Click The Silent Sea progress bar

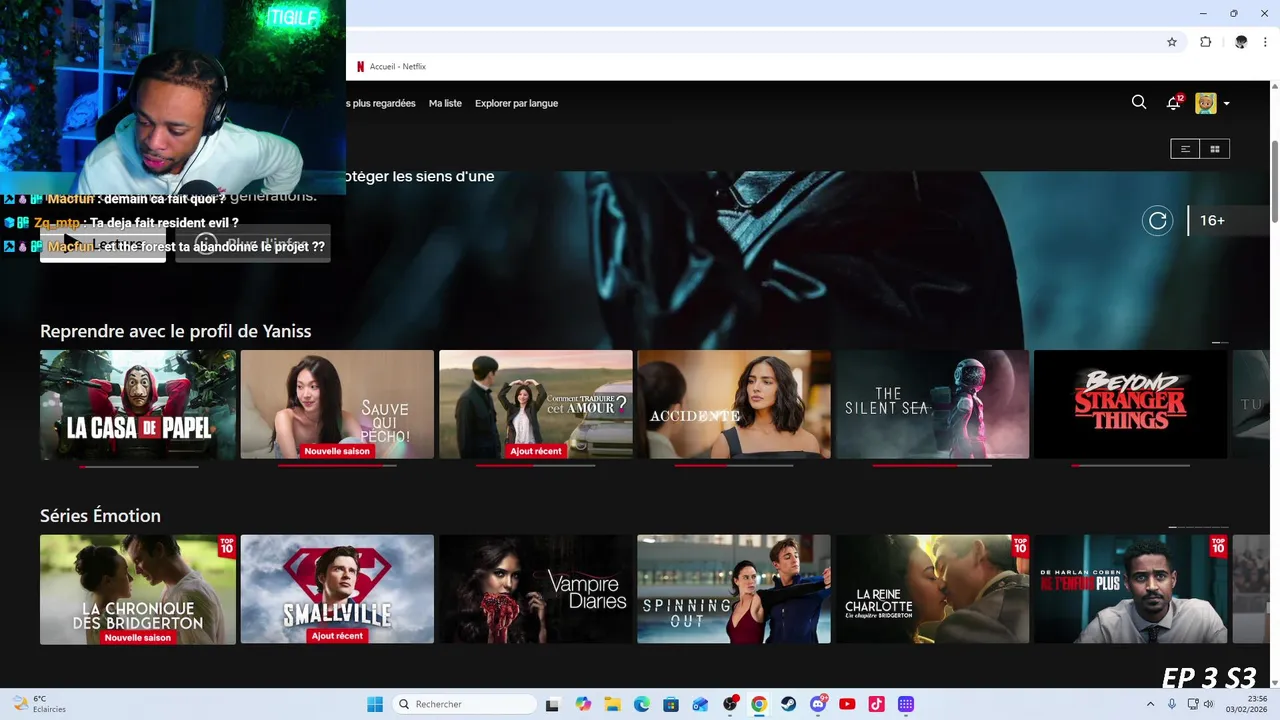(x=932, y=466)
